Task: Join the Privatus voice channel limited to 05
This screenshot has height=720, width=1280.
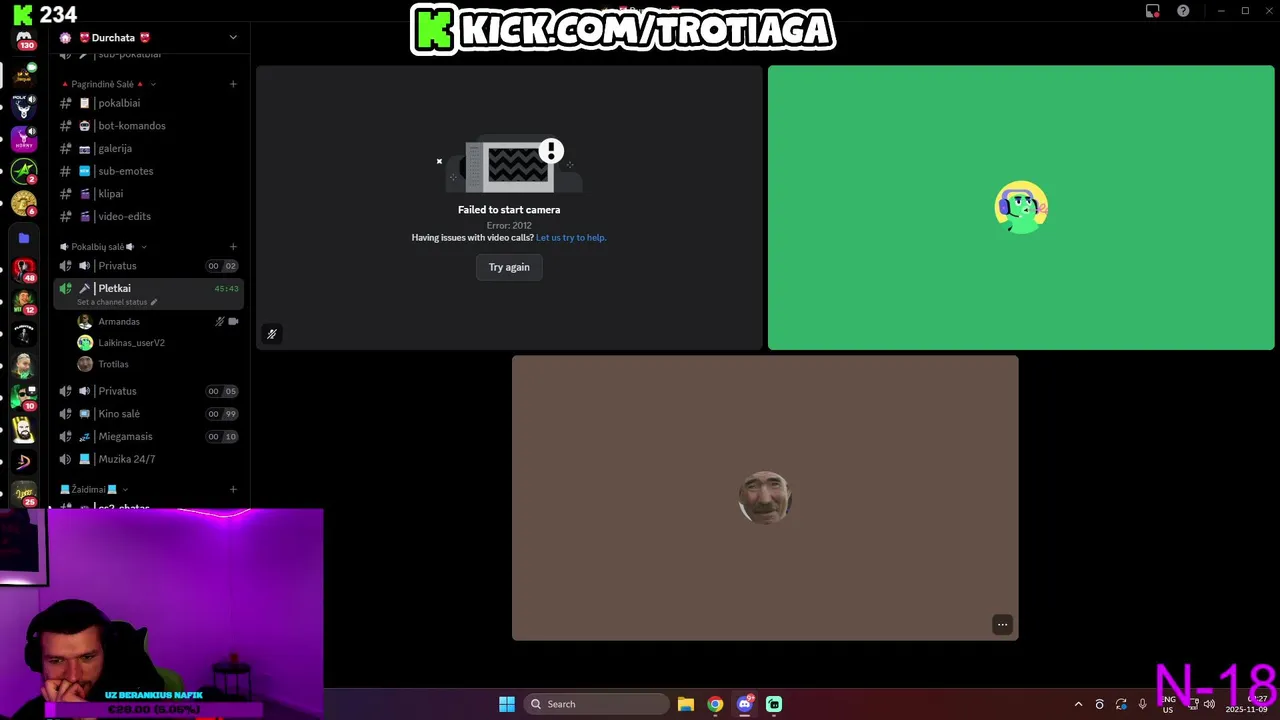Action: (x=150, y=391)
